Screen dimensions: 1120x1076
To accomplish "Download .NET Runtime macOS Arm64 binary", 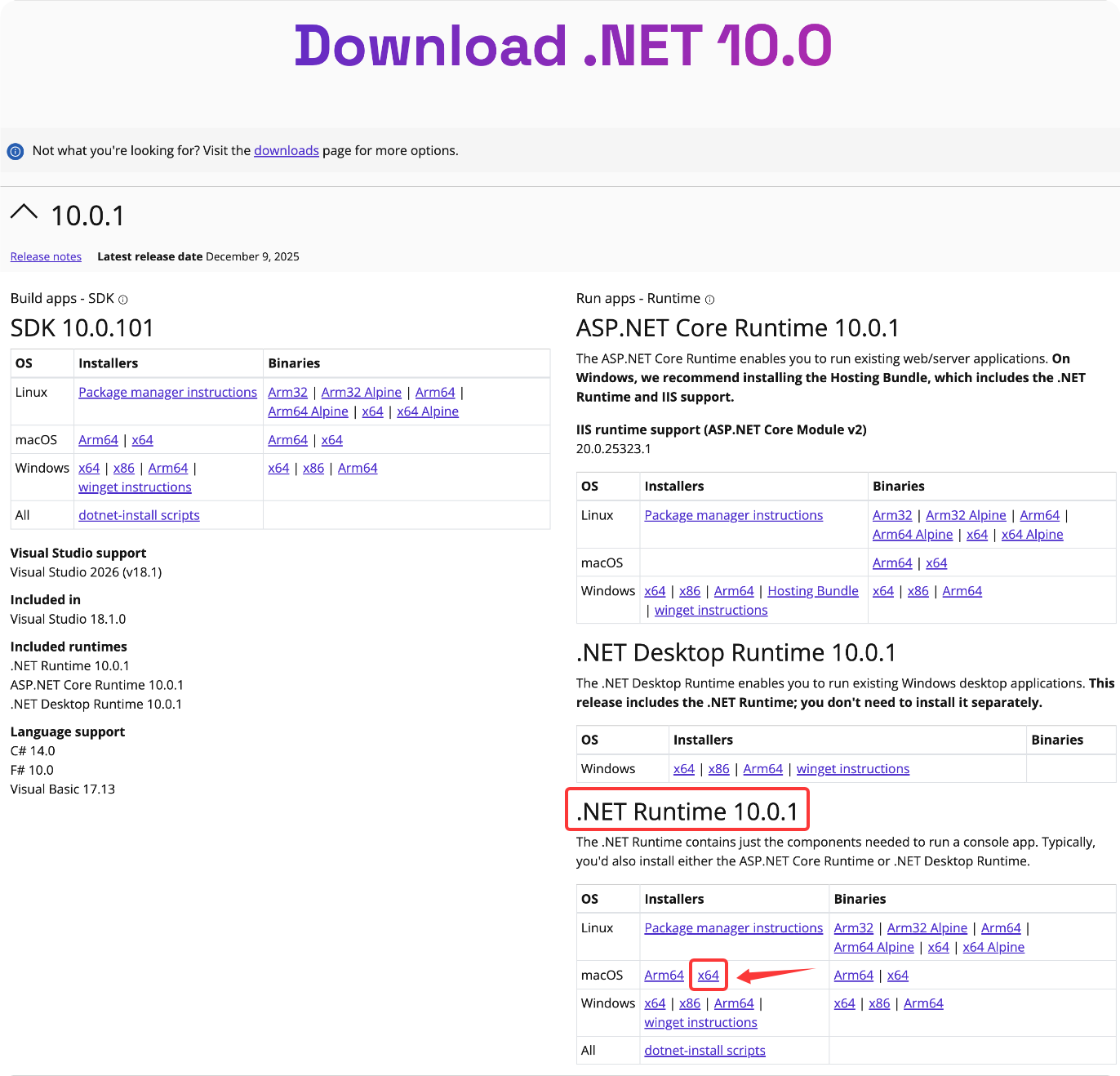I will (x=854, y=976).
